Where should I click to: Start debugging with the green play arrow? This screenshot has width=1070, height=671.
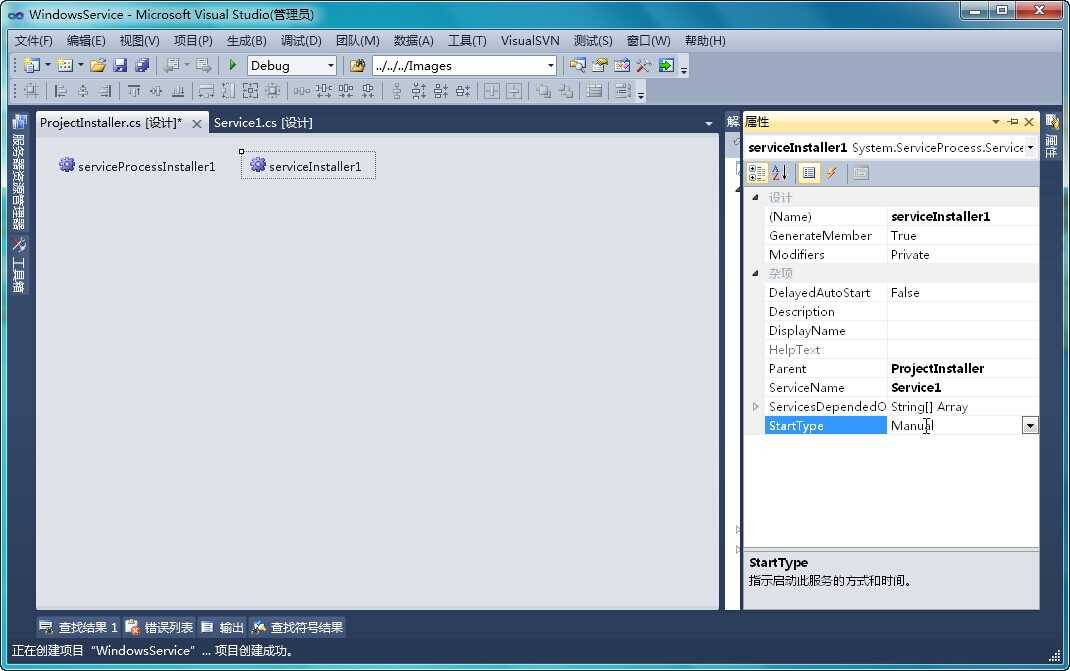[x=233, y=66]
